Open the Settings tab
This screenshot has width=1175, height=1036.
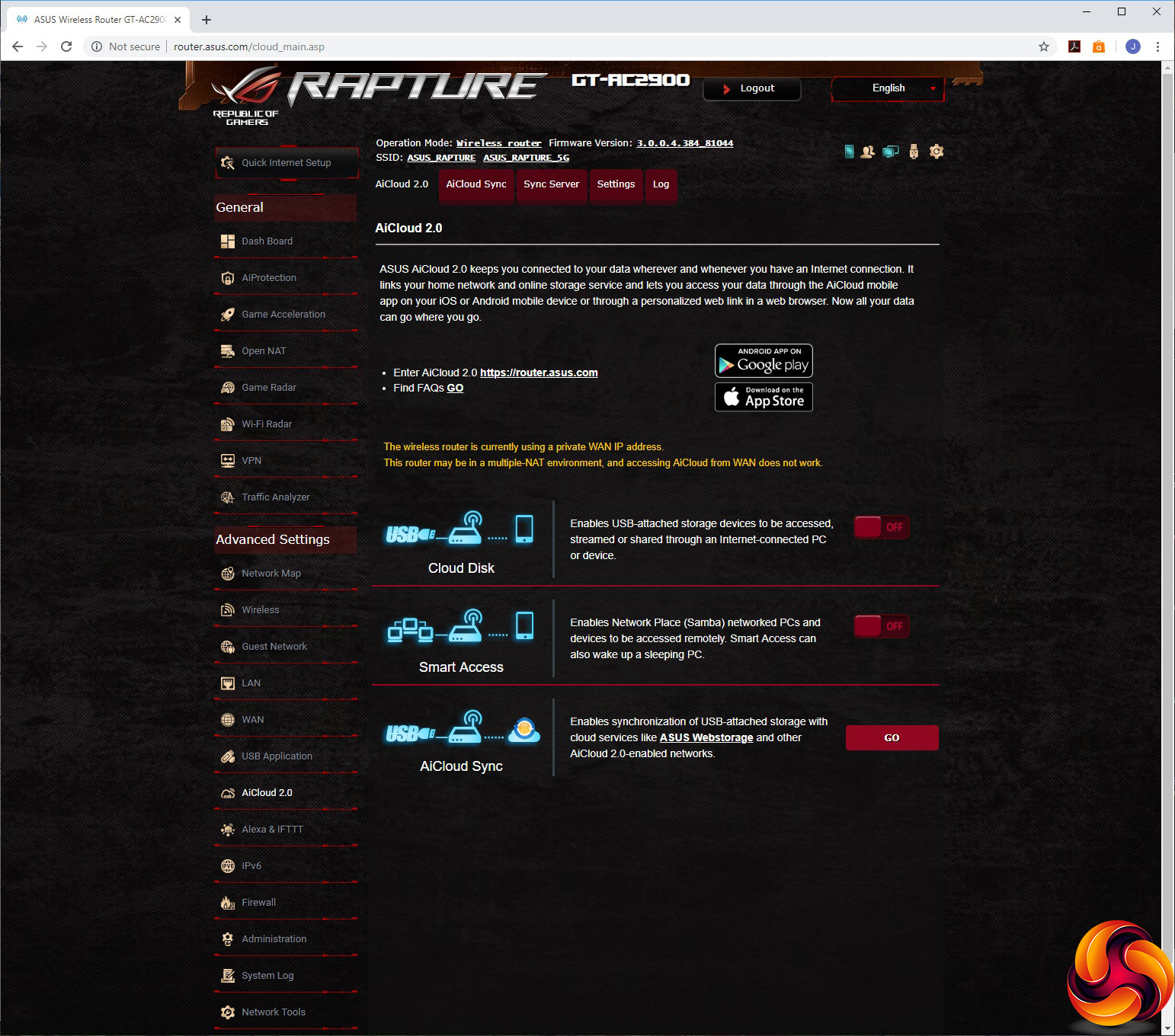click(616, 184)
